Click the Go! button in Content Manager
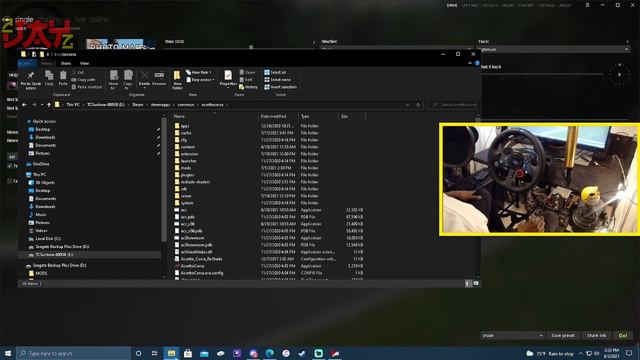The width and height of the screenshot is (640, 360). (623, 336)
